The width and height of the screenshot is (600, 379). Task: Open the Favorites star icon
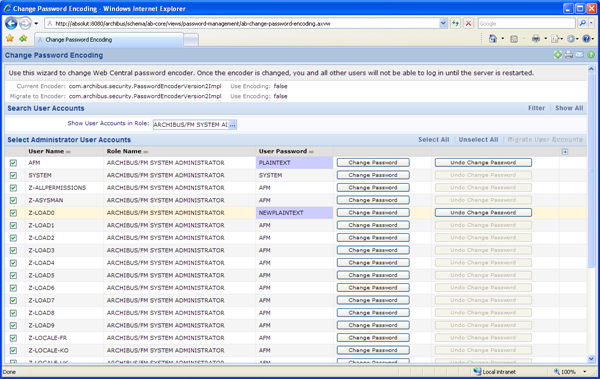(10, 38)
